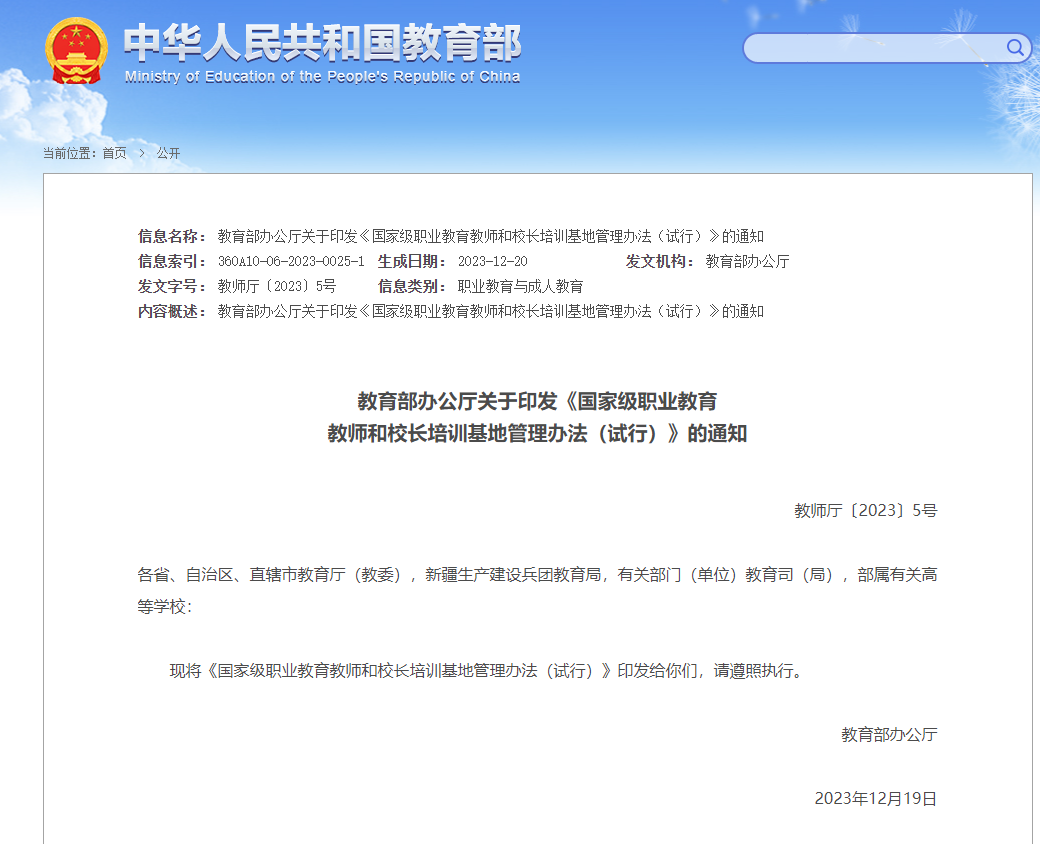The width and height of the screenshot is (1040, 844).
Task: Click the right-aligned 教师厅〔2023〕5号 document number
Action: pyautogui.click(x=865, y=510)
